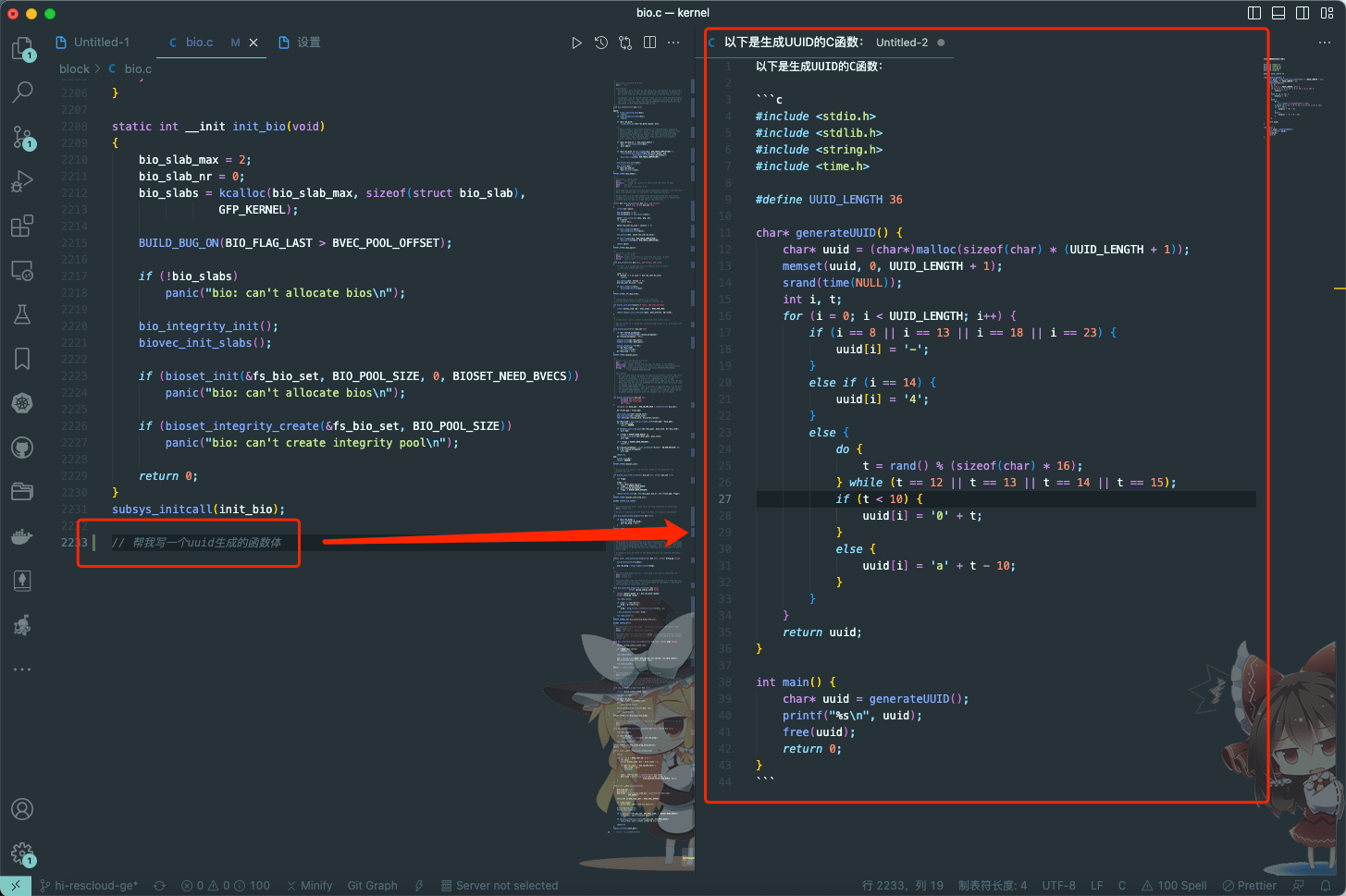Open the left editor's more actions menu
This screenshot has height=896, width=1346.
pos(673,43)
